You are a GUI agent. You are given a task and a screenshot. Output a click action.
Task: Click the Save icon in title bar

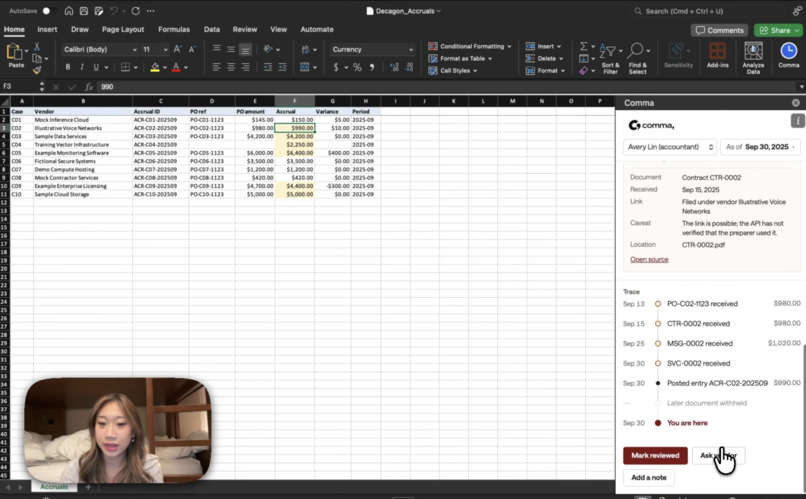click(x=83, y=11)
